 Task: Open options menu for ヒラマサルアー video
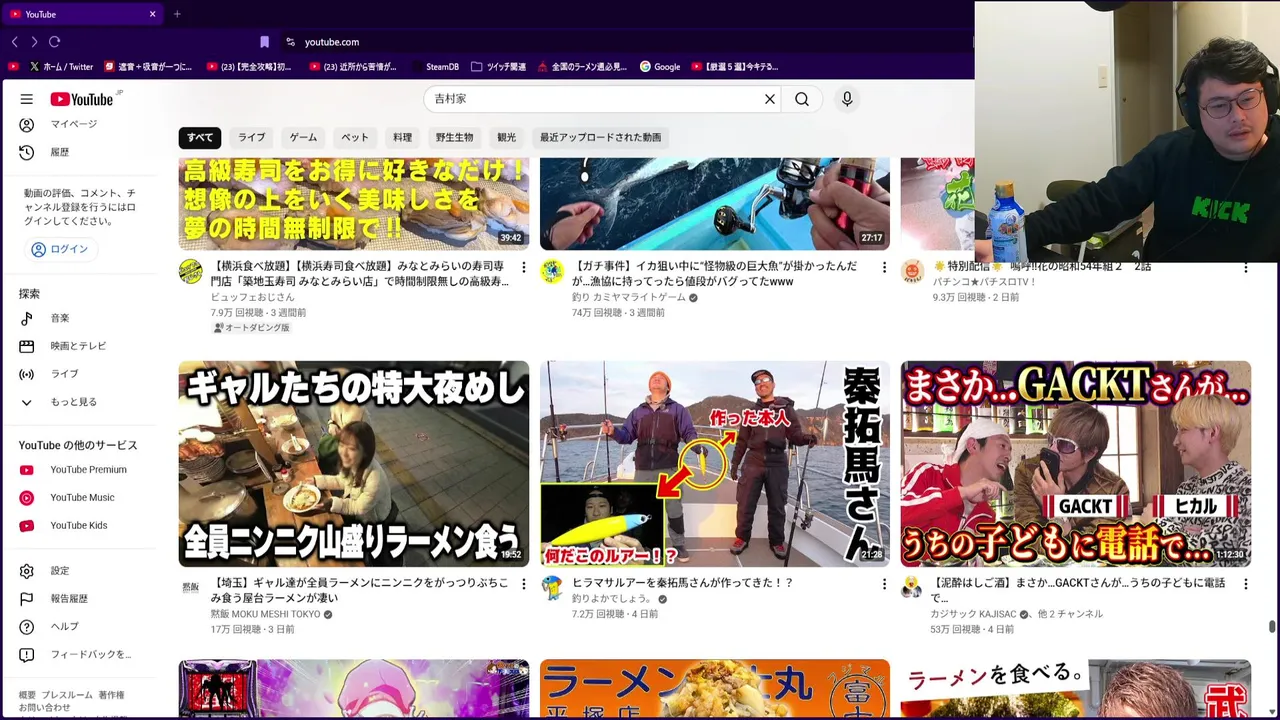click(884, 584)
